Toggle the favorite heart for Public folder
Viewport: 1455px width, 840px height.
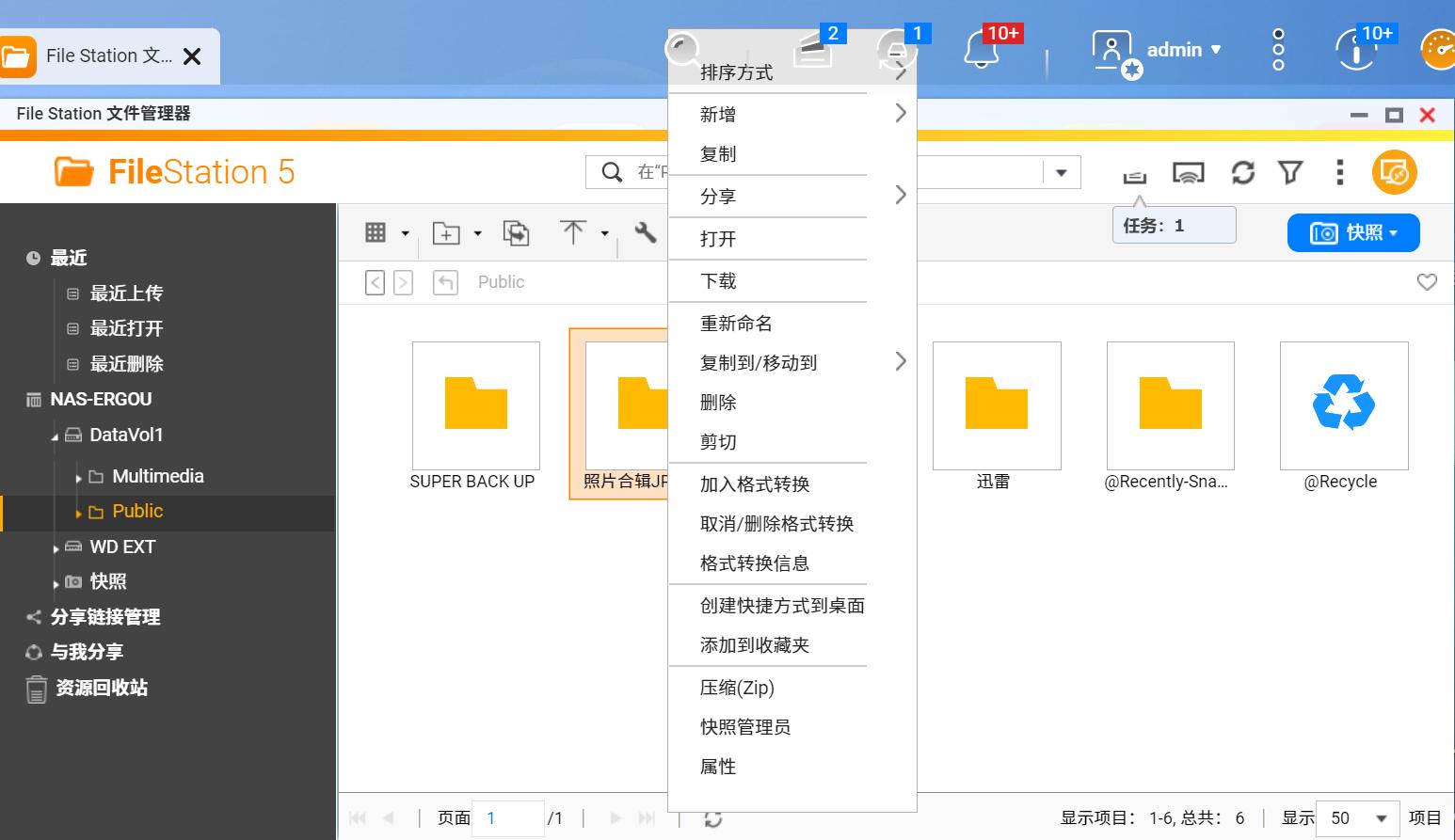[x=1427, y=281]
